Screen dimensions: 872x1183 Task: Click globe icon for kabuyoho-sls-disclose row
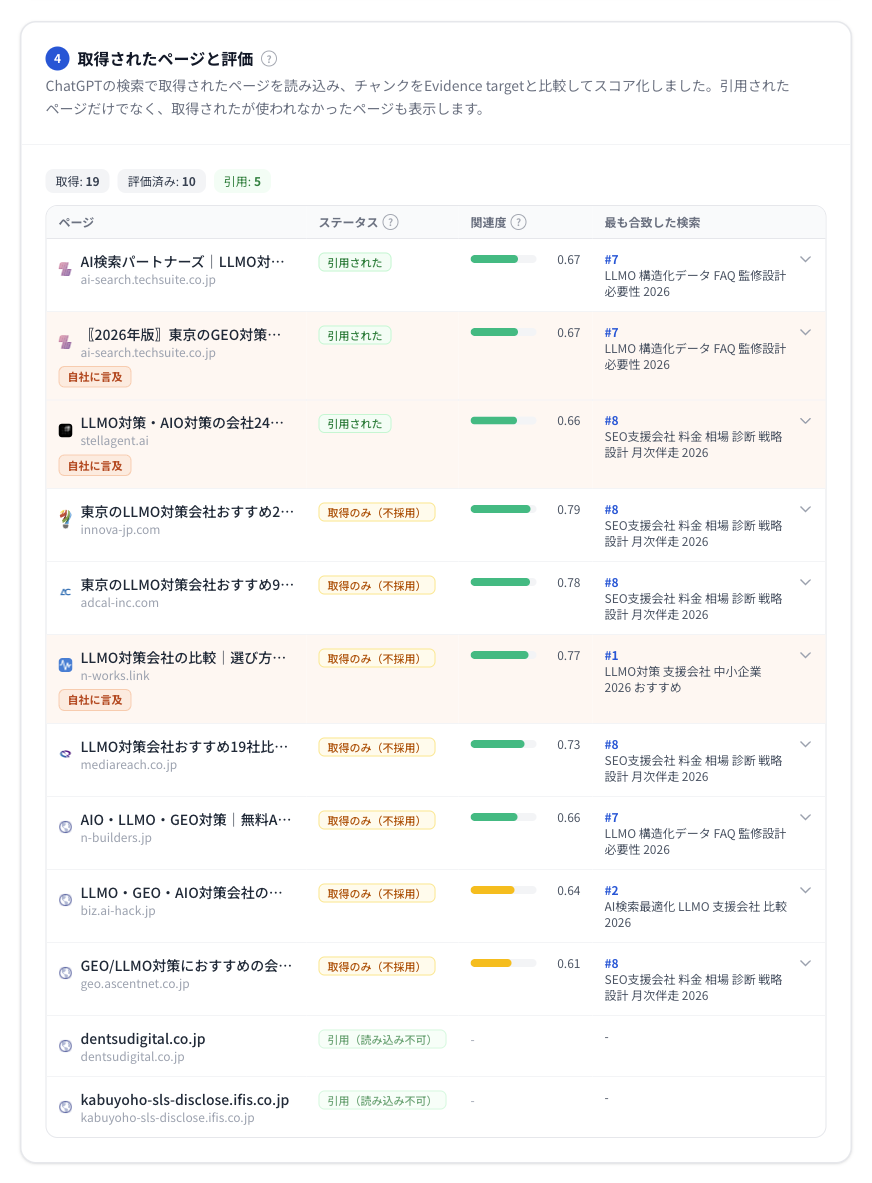click(66, 1107)
